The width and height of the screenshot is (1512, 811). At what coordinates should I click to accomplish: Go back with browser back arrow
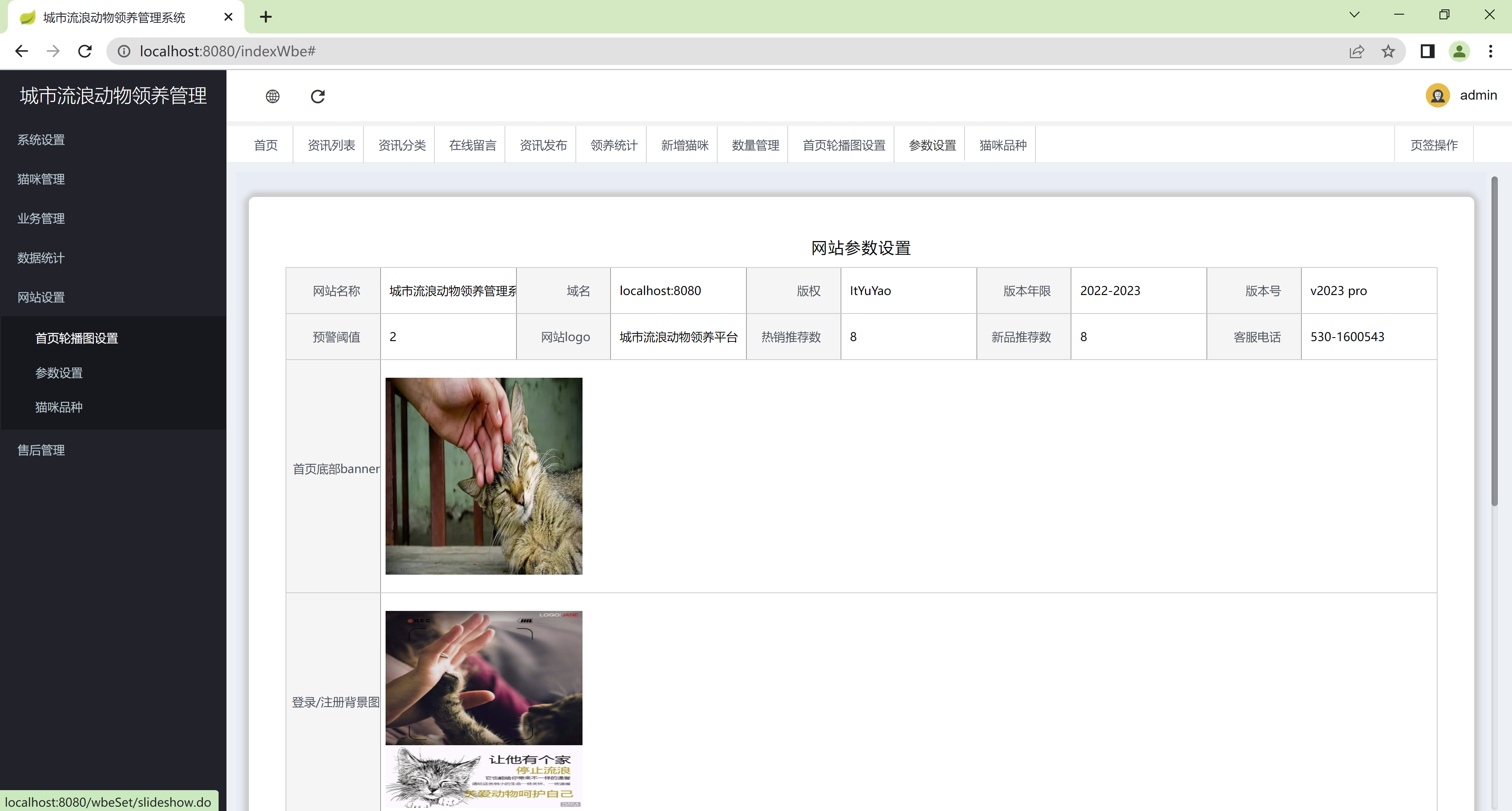(22, 52)
